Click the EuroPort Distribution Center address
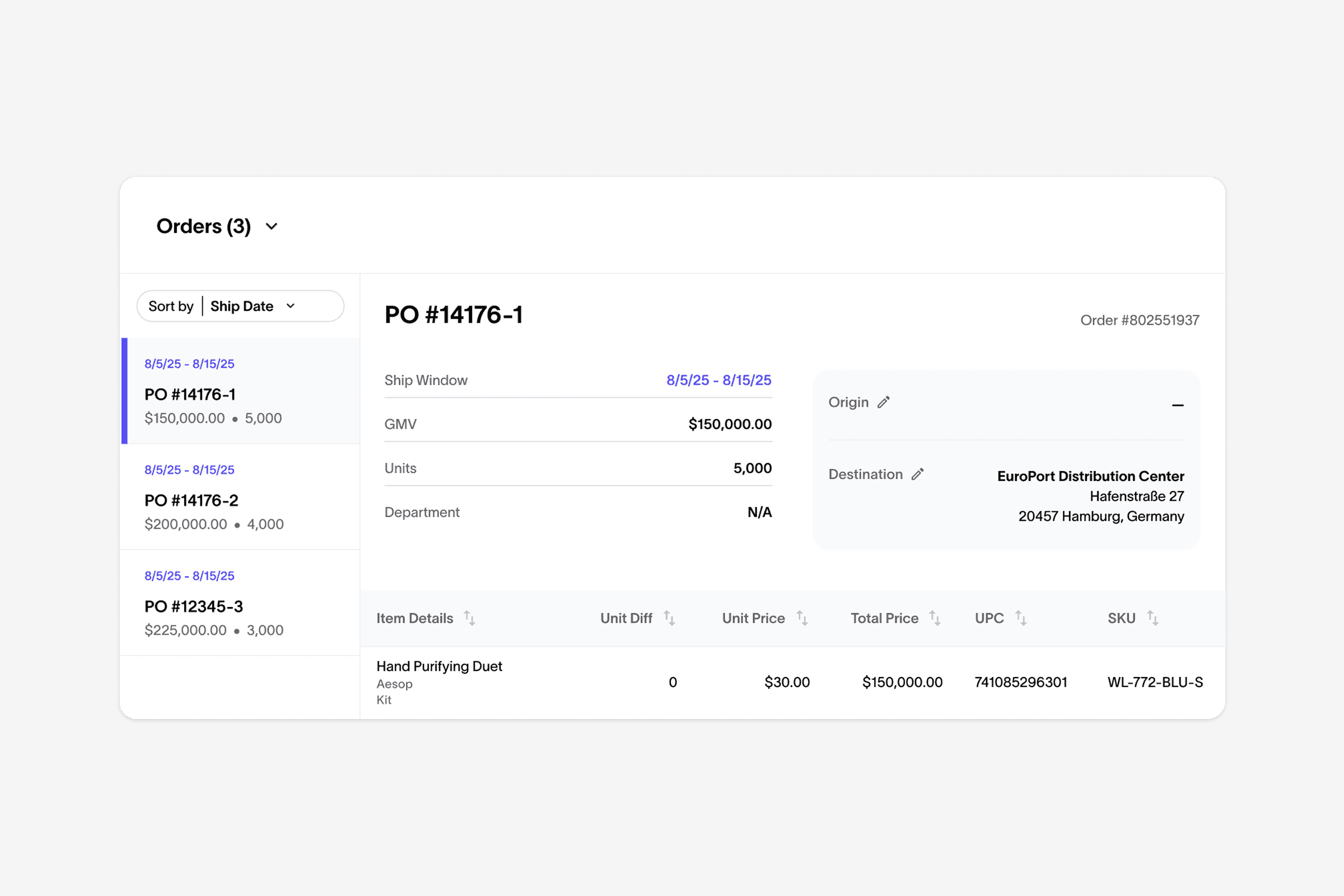The height and width of the screenshot is (896, 1344). tap(1090, 476)
